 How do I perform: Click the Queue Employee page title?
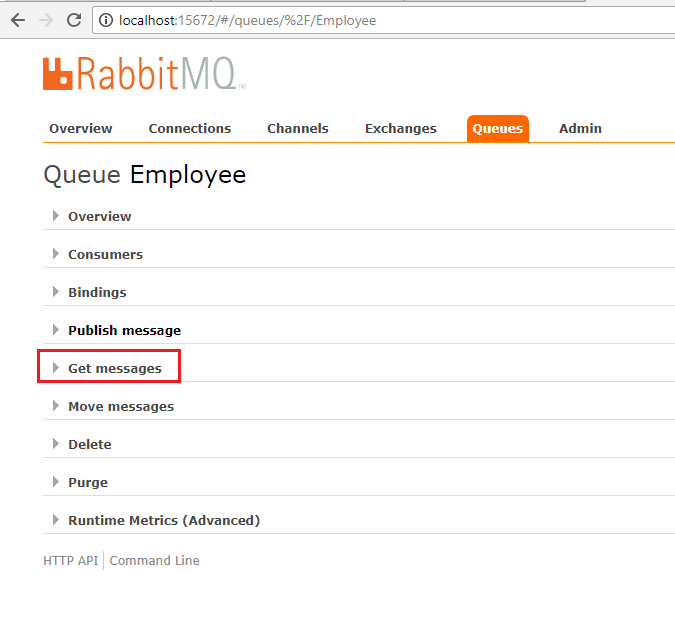tap(145, 175)
